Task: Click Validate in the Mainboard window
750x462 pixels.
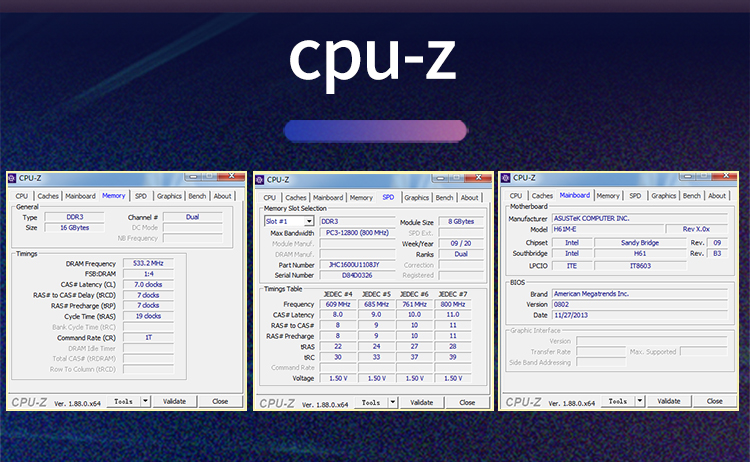Action: point(669,401)
